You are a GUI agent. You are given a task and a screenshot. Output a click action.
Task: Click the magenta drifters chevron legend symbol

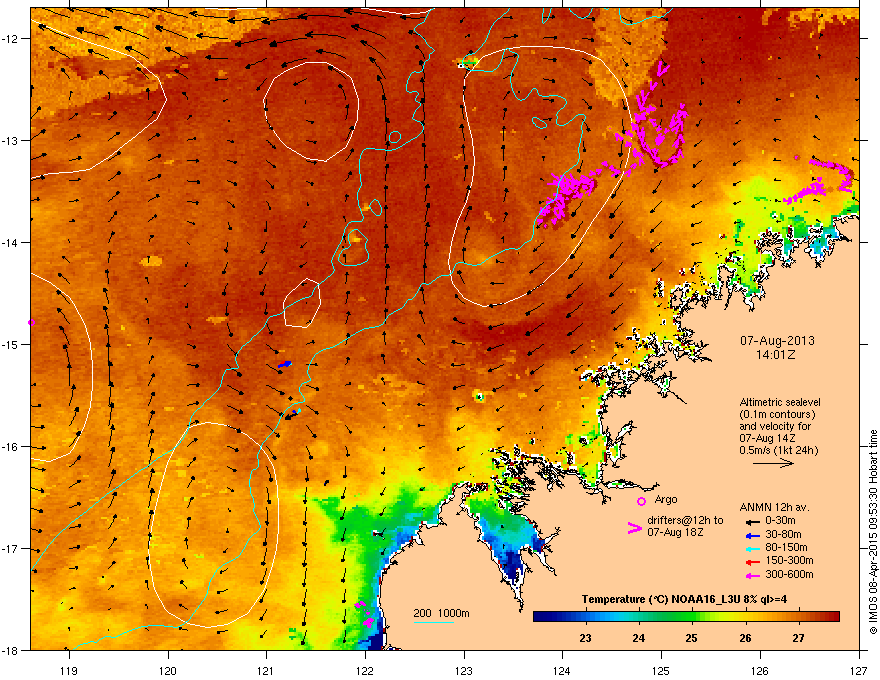tap(634, 528)
